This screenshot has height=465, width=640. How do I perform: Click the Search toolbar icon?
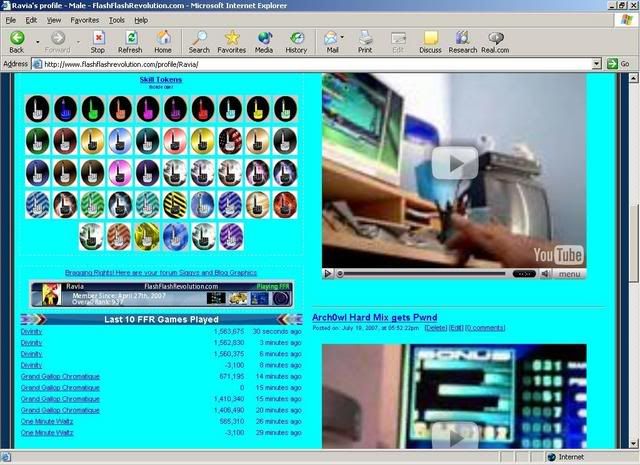(199, 41)
